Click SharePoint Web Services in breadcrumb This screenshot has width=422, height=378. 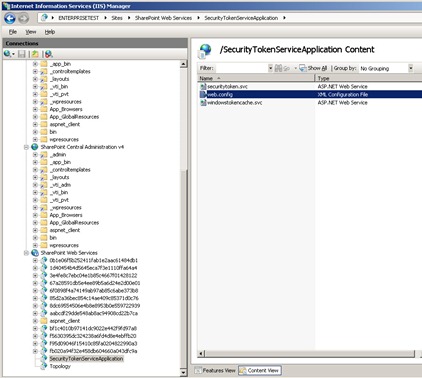pos(163,18)
